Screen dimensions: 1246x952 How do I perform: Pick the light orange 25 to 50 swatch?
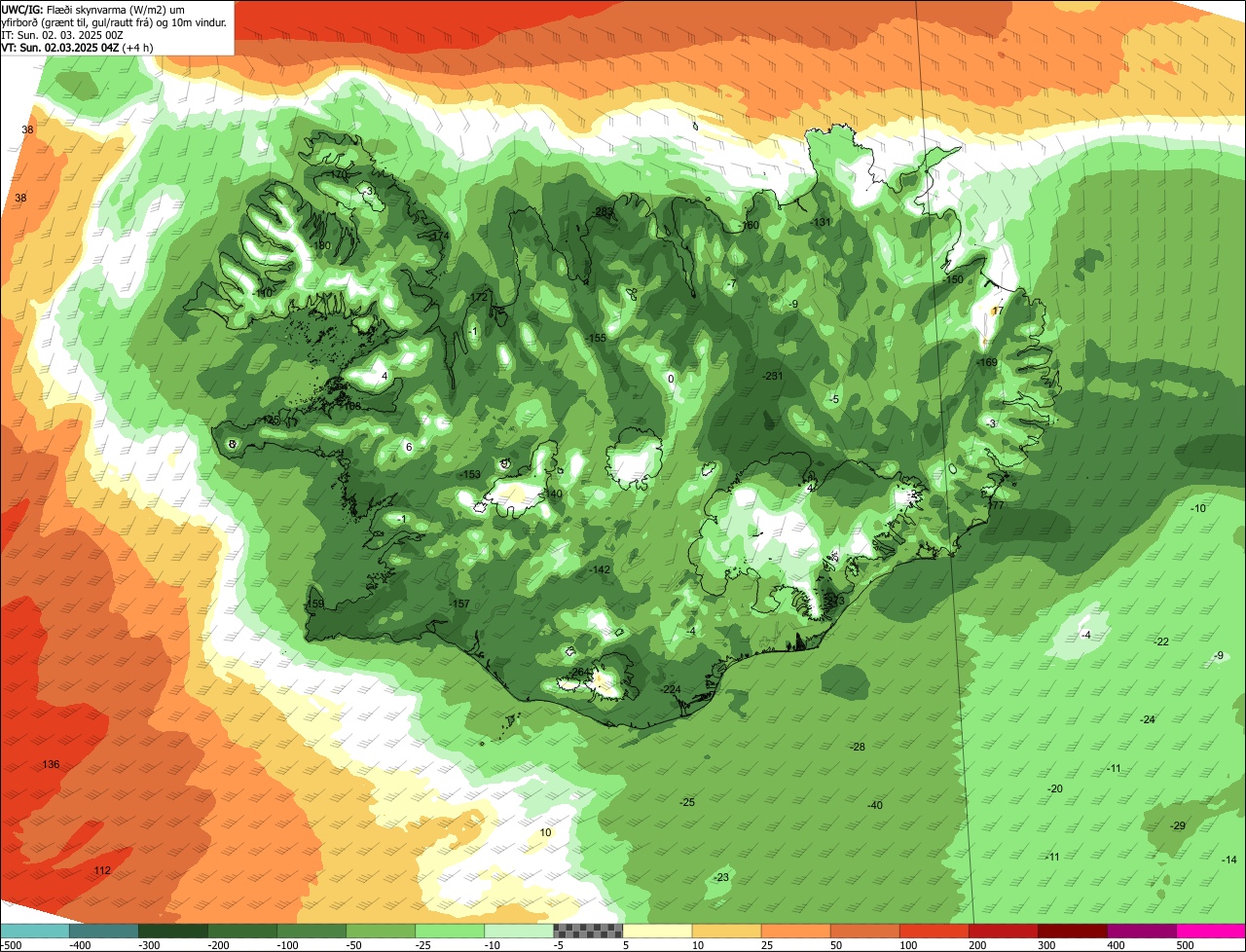pyautogui.click(x=795, y=931)
